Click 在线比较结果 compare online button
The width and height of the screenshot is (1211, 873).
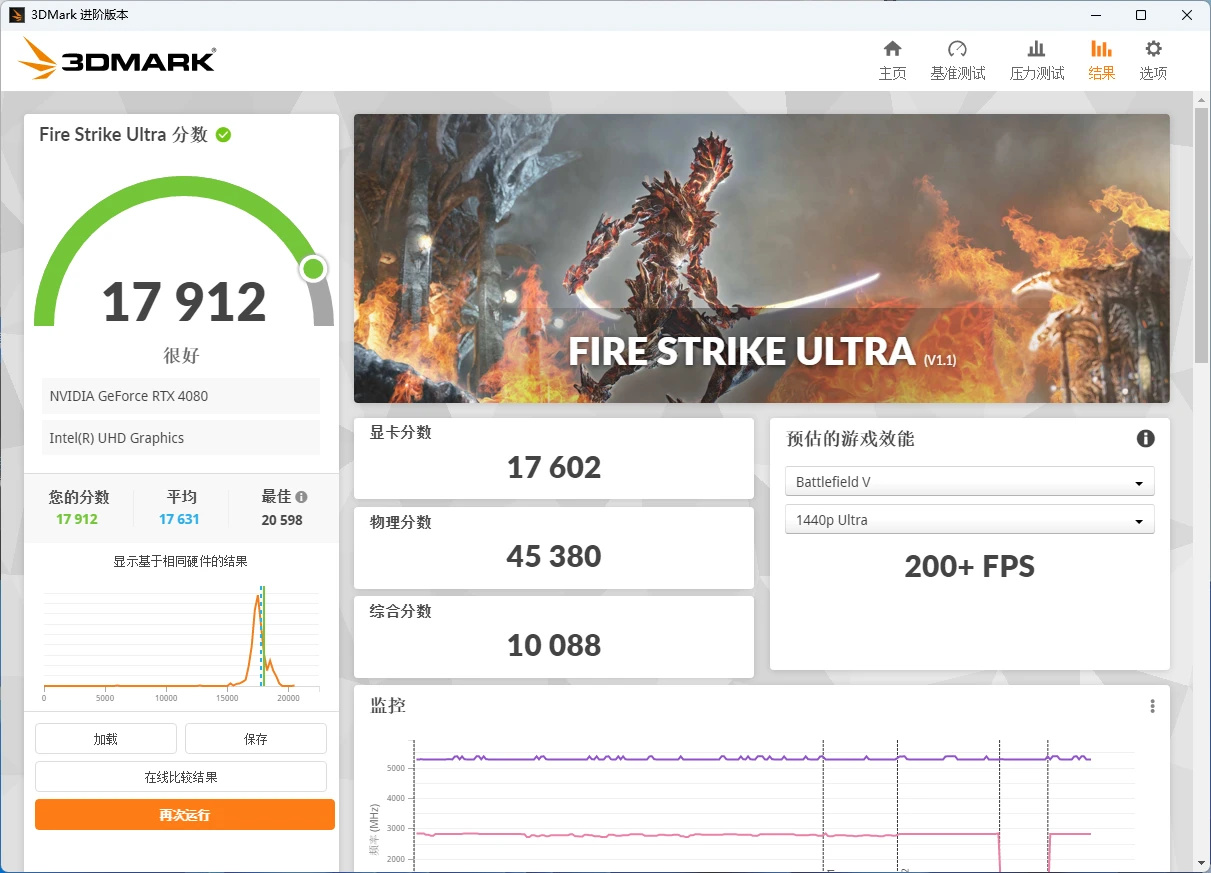coord(181,777)
